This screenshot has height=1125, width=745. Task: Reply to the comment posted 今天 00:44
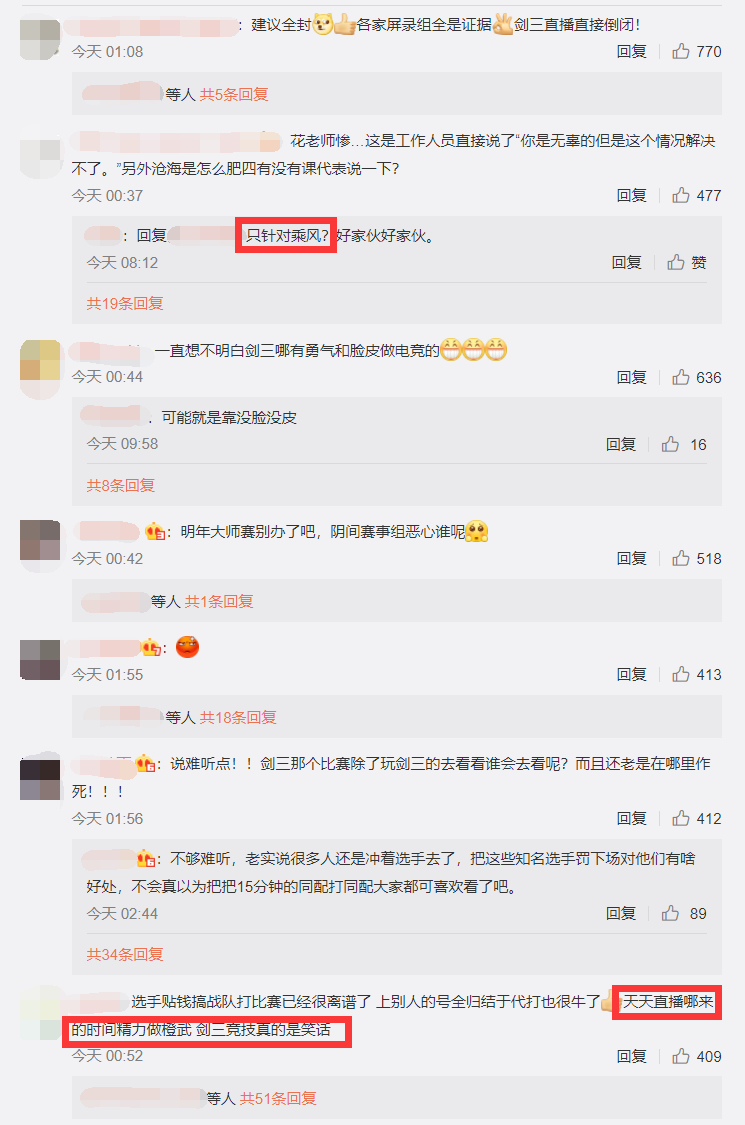[632, 377]
